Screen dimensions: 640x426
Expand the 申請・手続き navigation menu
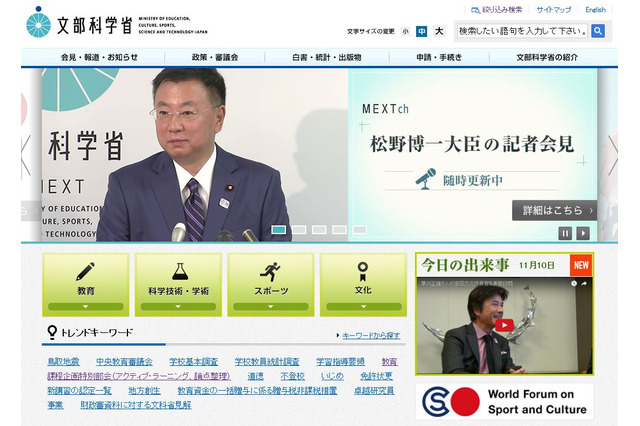(440, 57)
